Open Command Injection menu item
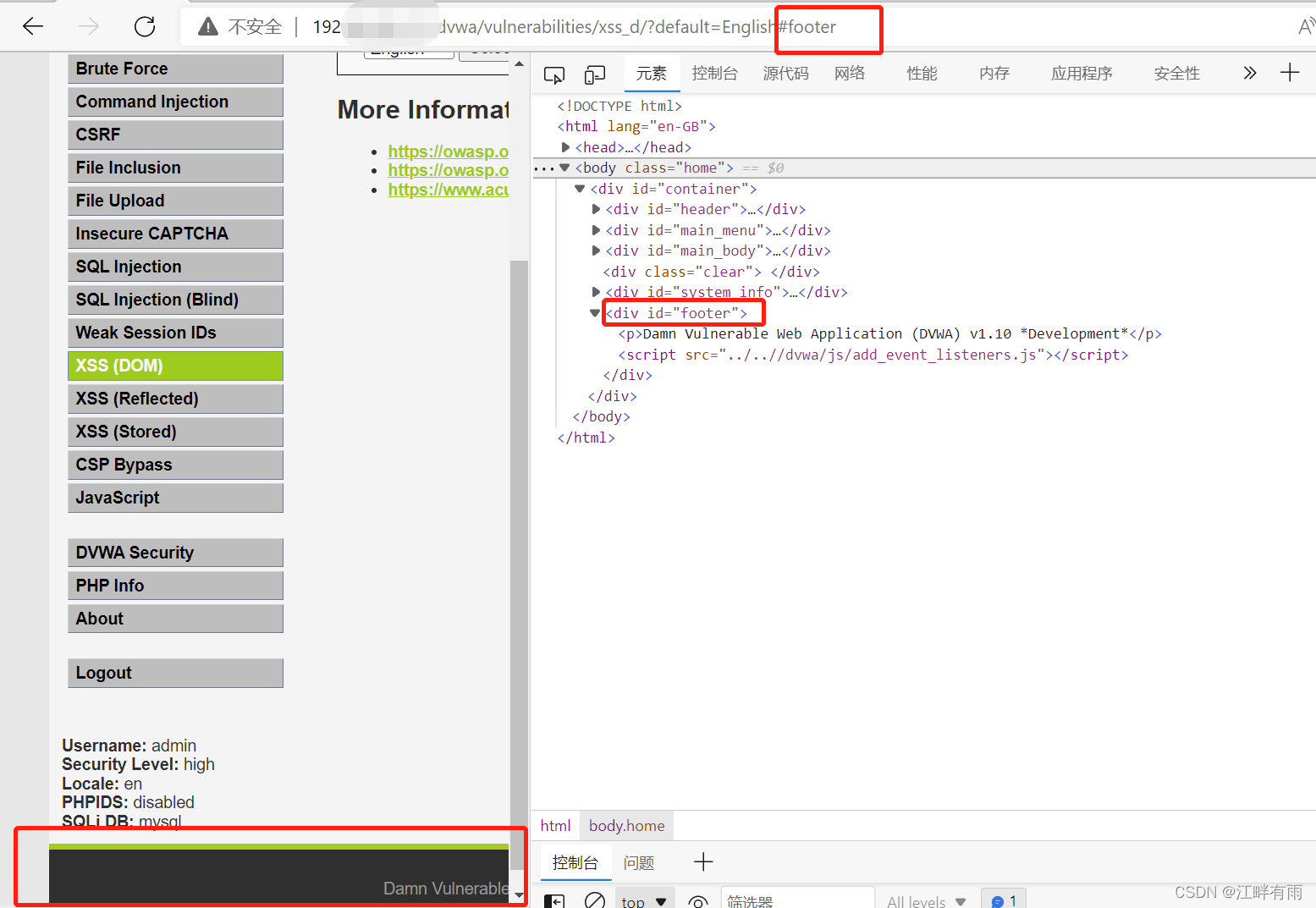Viewport: 1316px width, 908px height. click(175, 102)
